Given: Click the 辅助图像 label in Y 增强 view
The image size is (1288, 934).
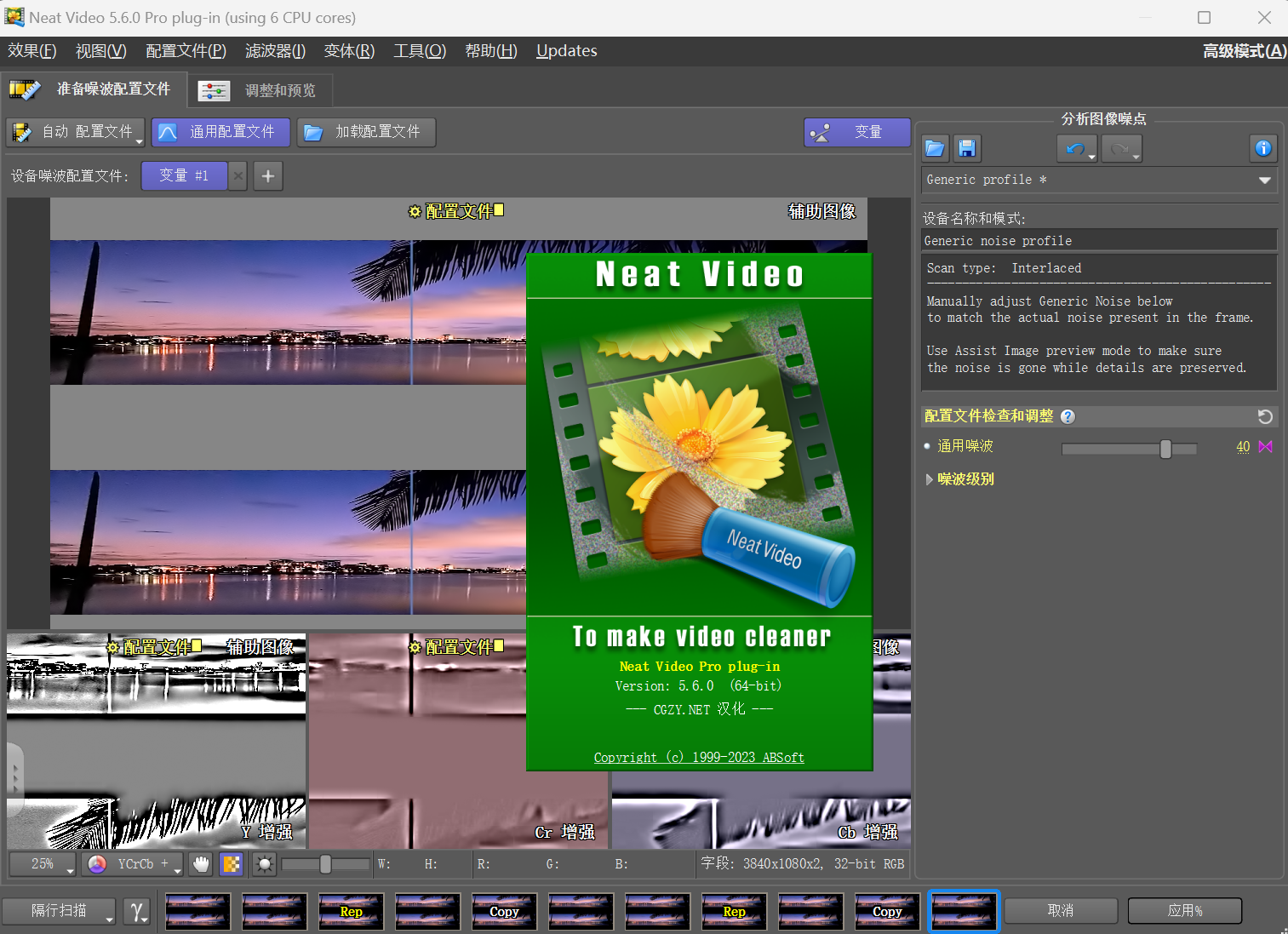Looking at the screenshot, I should (x=260, y=647).
